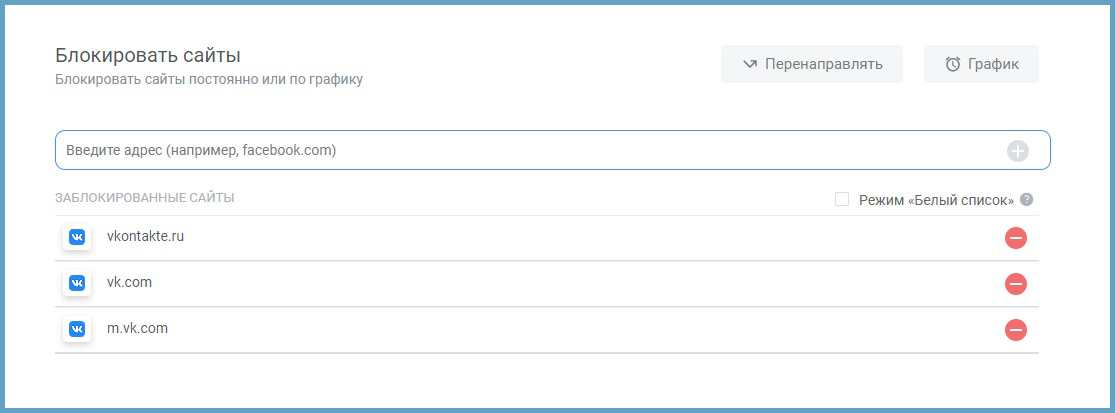Remove vkontakte.ru from the blocked list
The height and width of the screenshot is (413, 1115).
[x=1016, y=238]
